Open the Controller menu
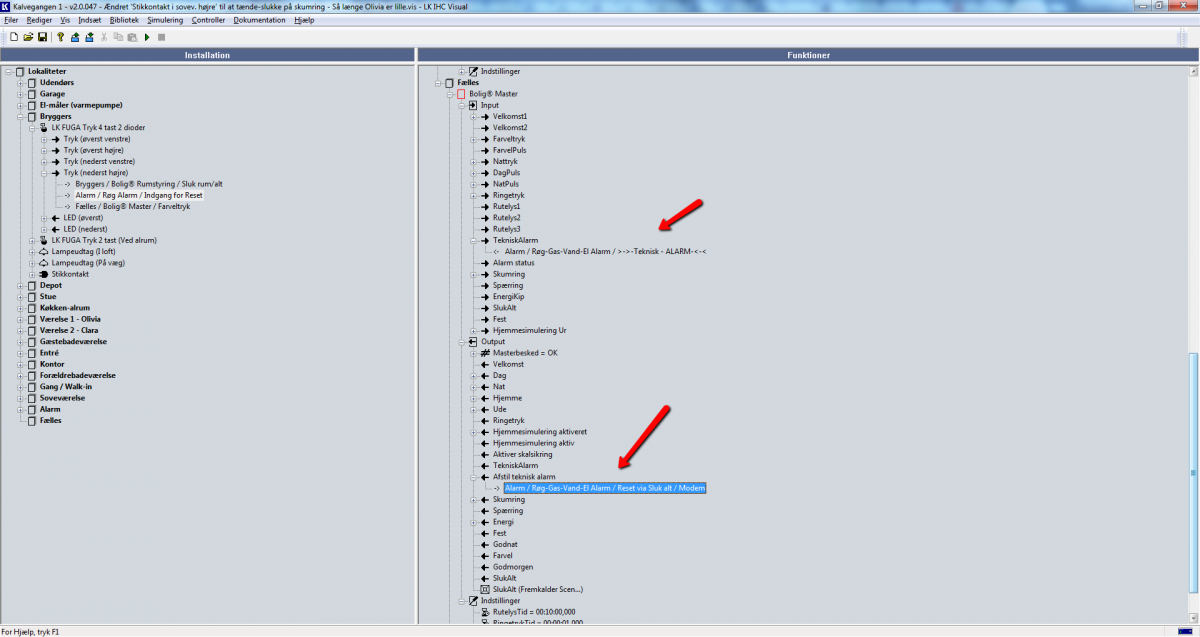 point(208,20)
